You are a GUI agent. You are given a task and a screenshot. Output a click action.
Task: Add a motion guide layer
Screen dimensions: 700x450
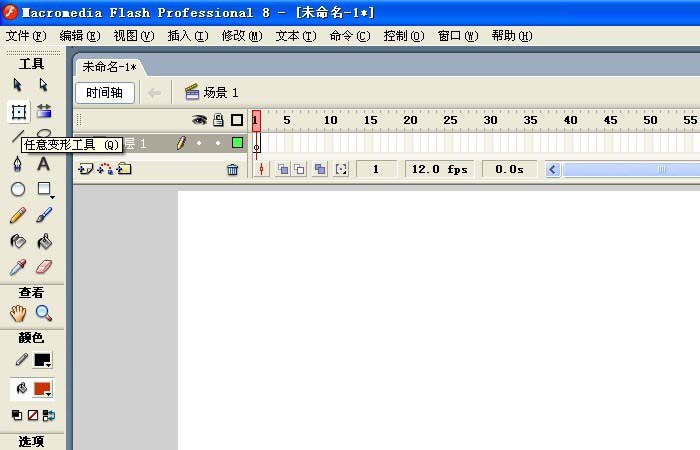pyautogui.click(x=105, y=169)
